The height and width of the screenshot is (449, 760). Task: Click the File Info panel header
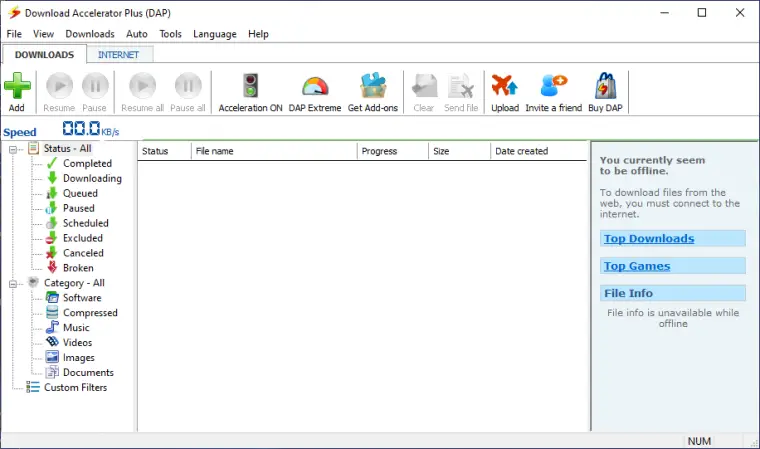coord(673,293)
